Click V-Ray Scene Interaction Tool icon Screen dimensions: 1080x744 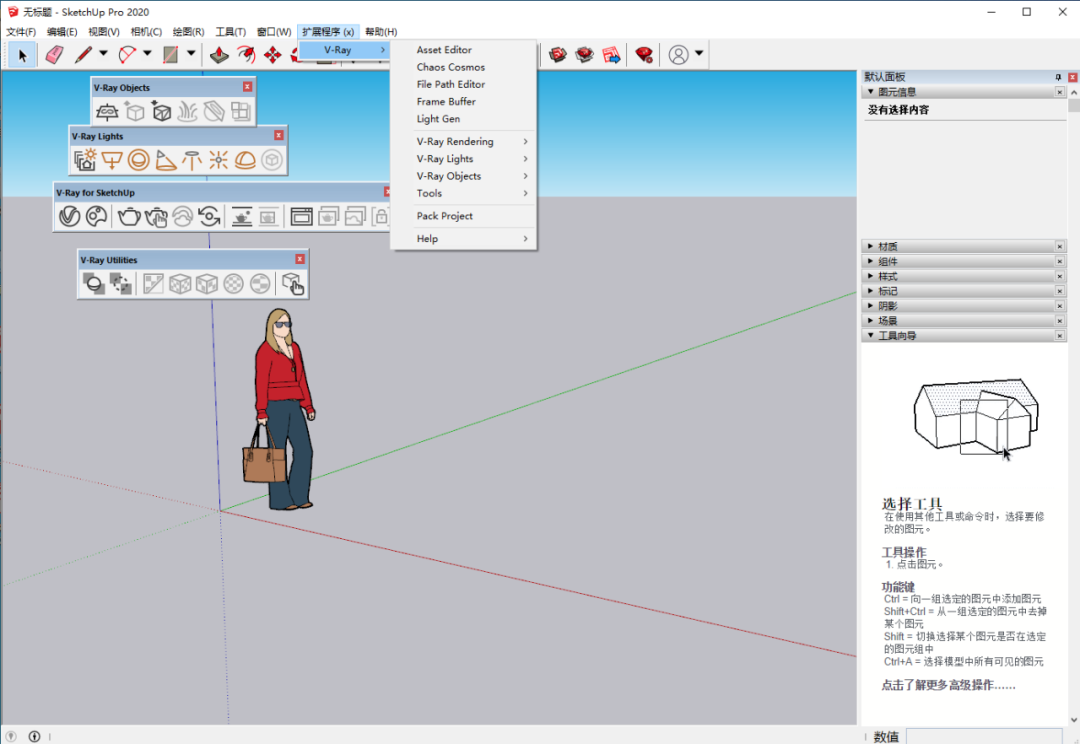pyautogui.click(x=293, y=283)
